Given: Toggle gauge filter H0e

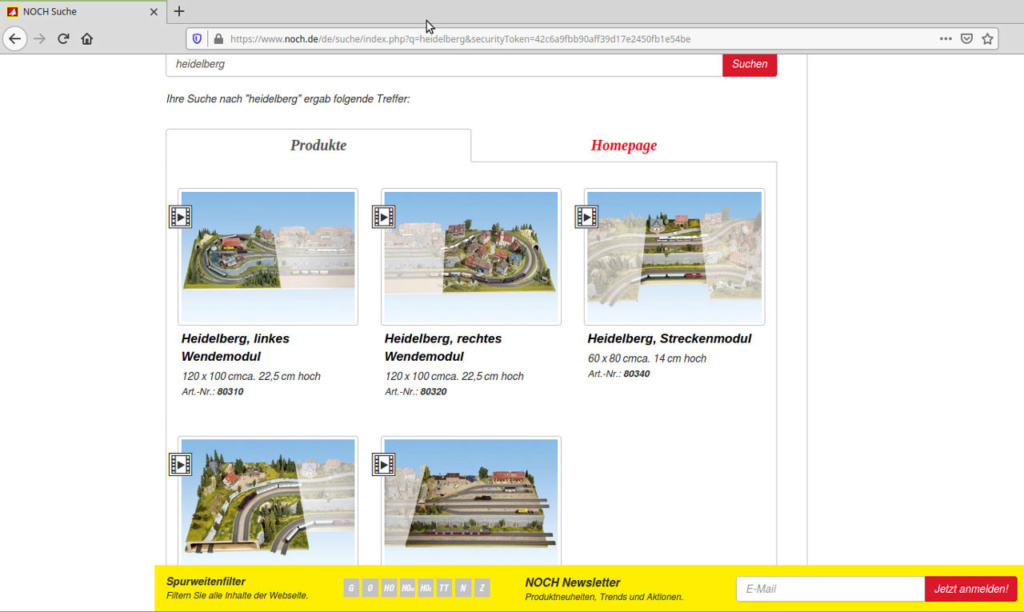Looking at the screenshot, I should click(426, 588).
